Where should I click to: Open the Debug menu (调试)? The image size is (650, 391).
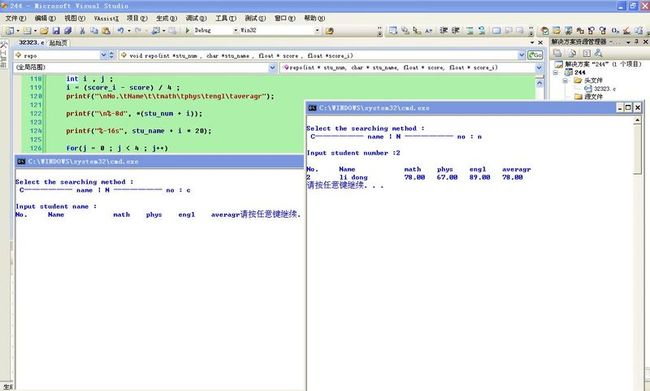tap(196, 18)
